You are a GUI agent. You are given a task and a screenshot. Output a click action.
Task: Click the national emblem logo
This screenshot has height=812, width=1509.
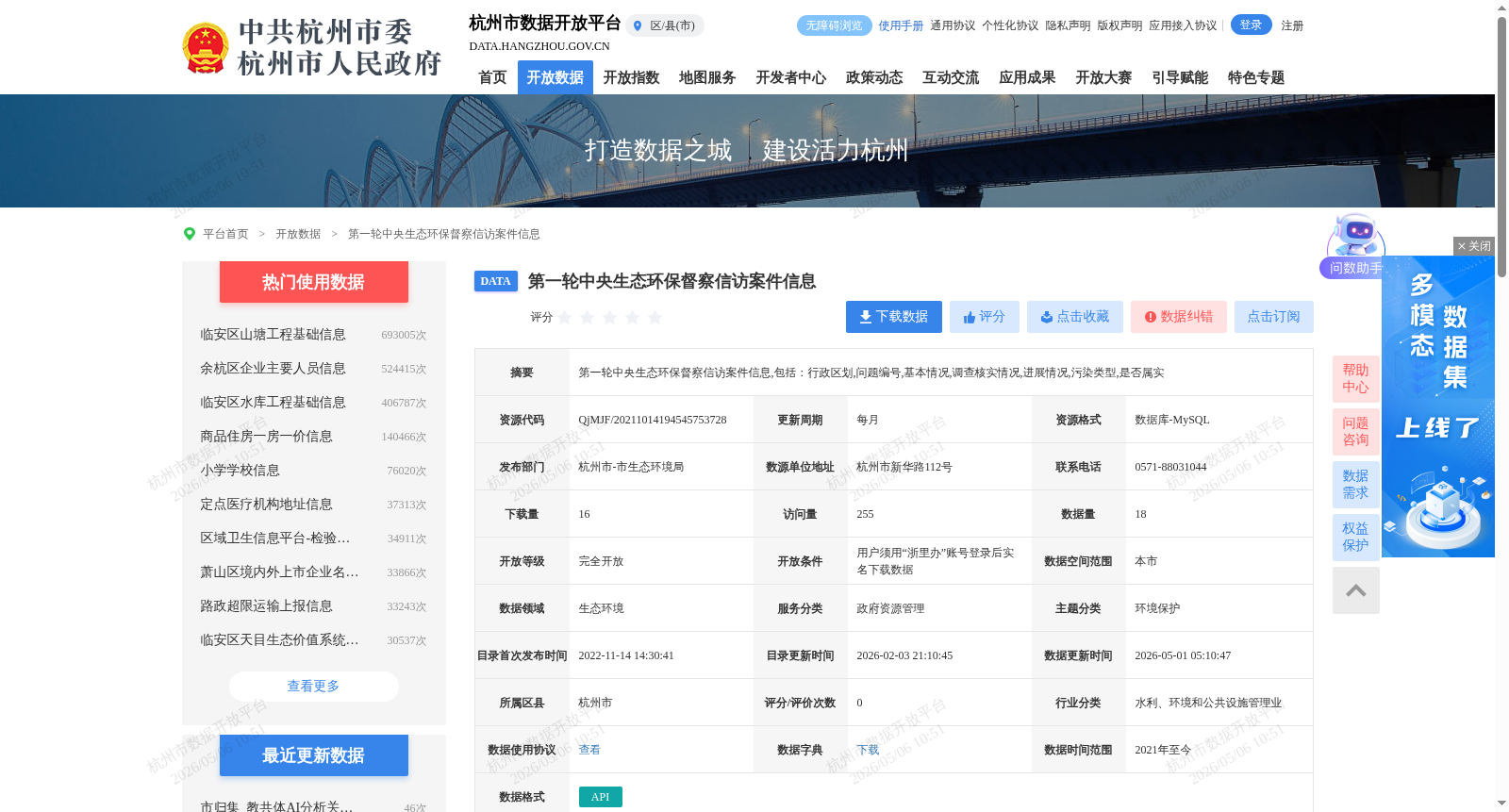pyautogui.click(x=206, y=48)
